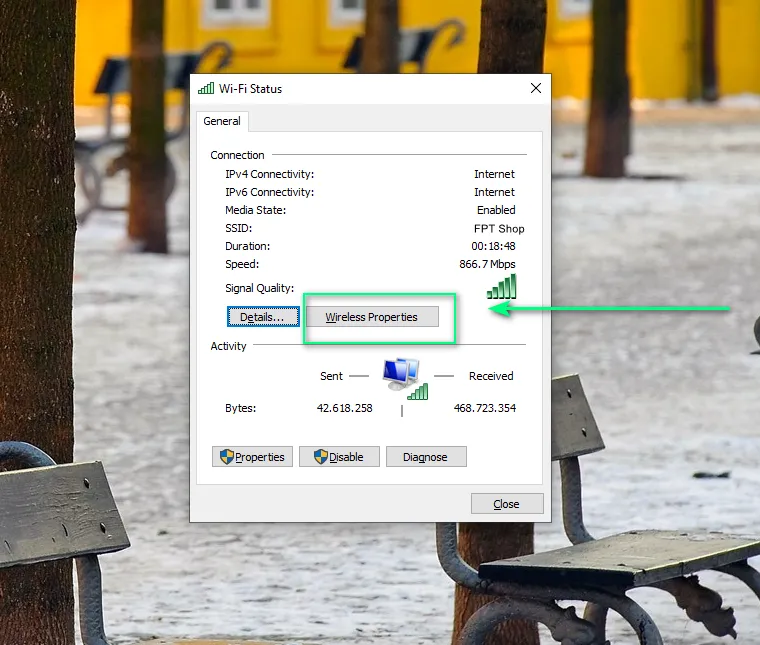Image resolution: width=760 pixels, height=645 pixels.
Task: Click the shield icon on Disable button
Action: 320,457
